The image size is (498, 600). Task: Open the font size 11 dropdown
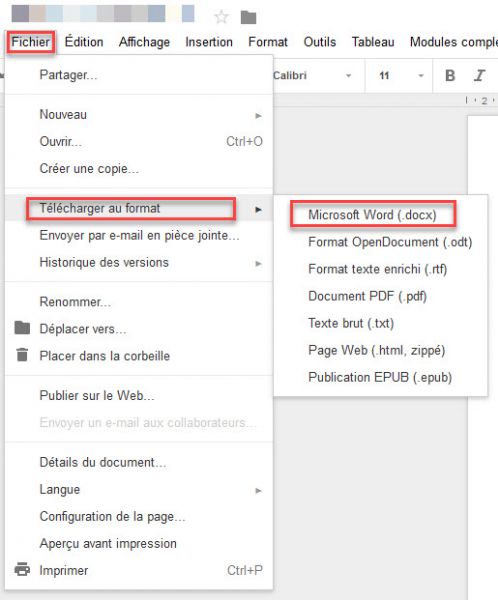(401, 76)
